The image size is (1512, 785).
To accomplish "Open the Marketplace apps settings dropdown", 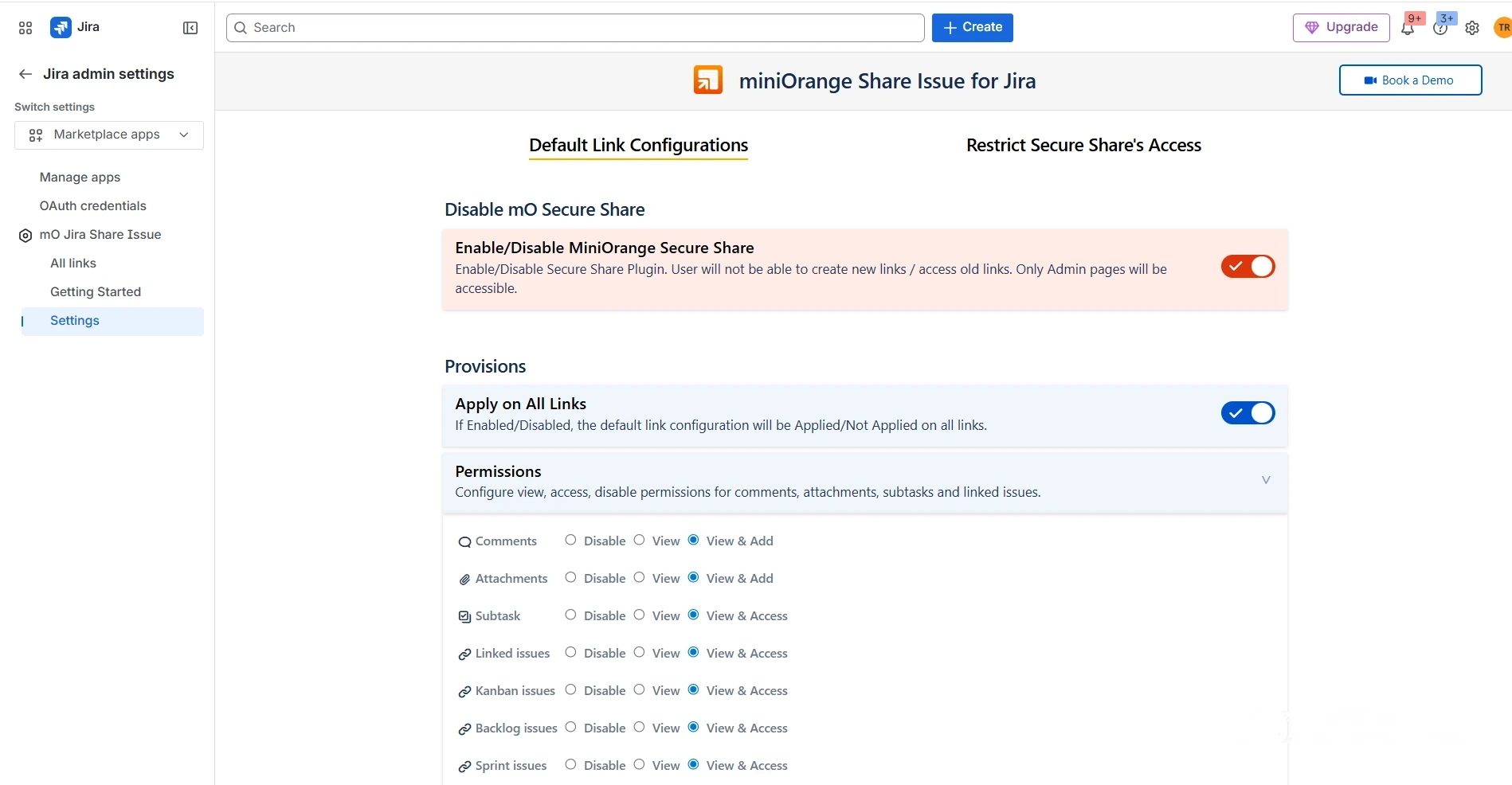I will [109, 135].
